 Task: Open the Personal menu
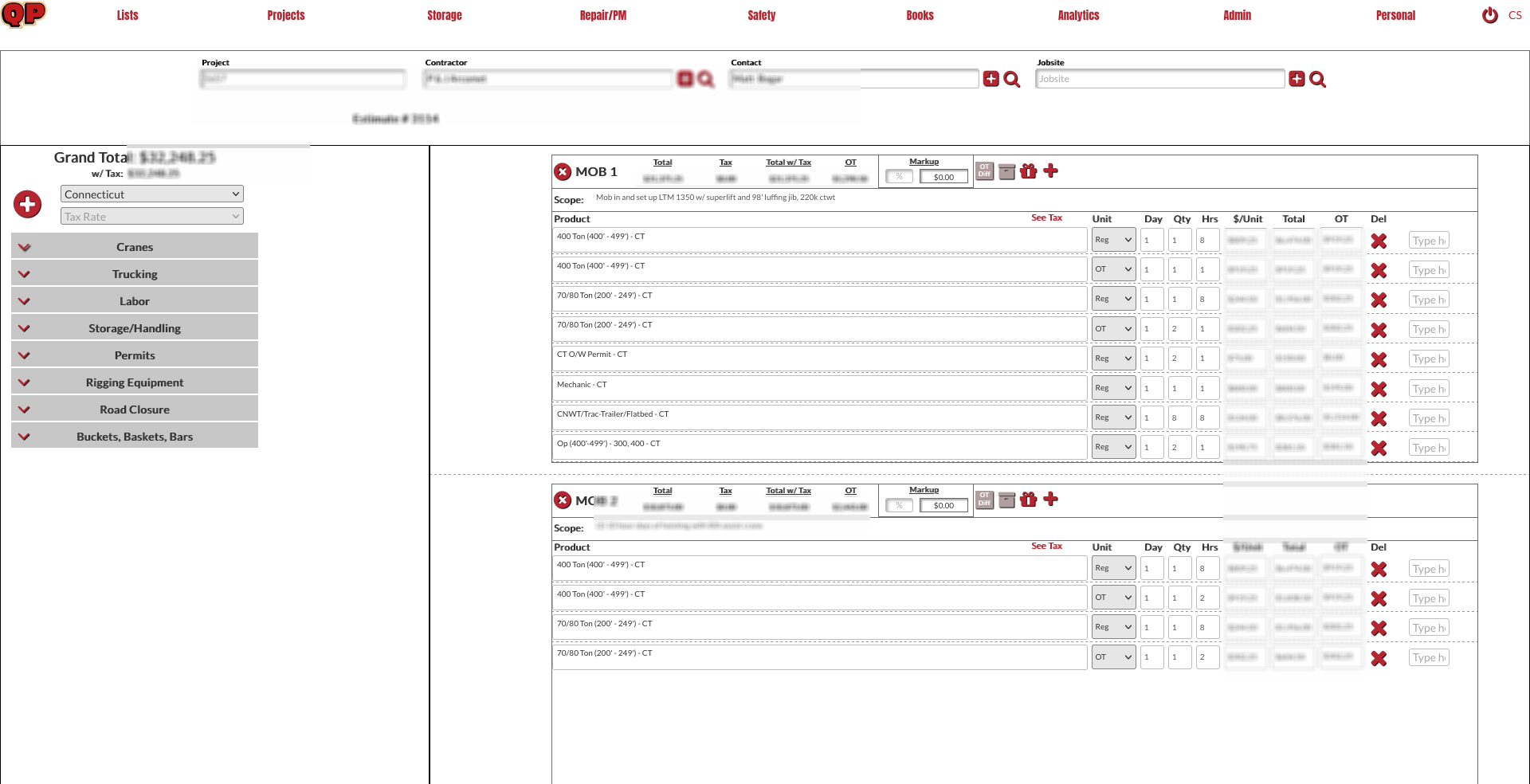pos(1395,15)
